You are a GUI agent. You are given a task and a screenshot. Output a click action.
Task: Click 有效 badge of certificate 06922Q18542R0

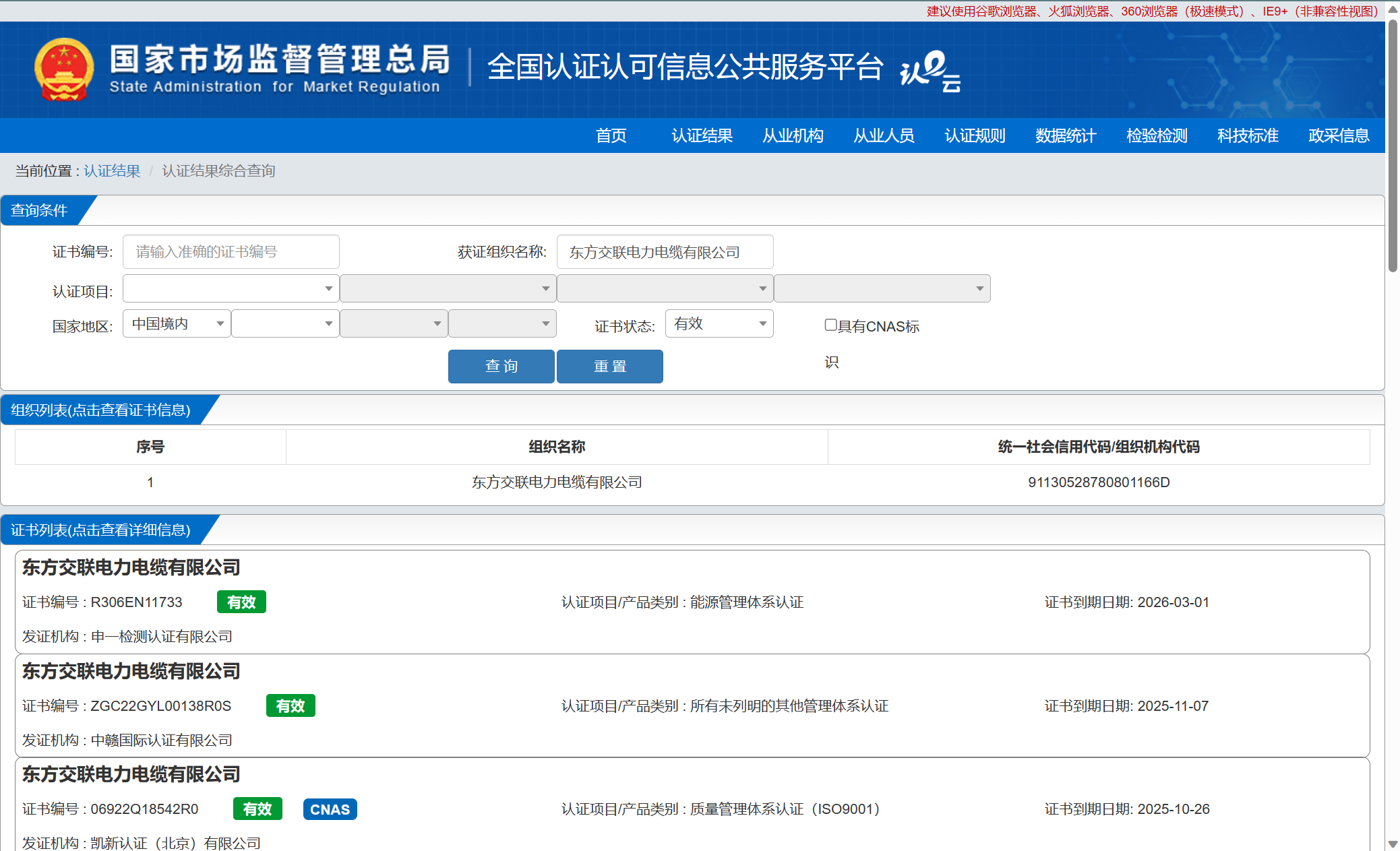(257, 809)
